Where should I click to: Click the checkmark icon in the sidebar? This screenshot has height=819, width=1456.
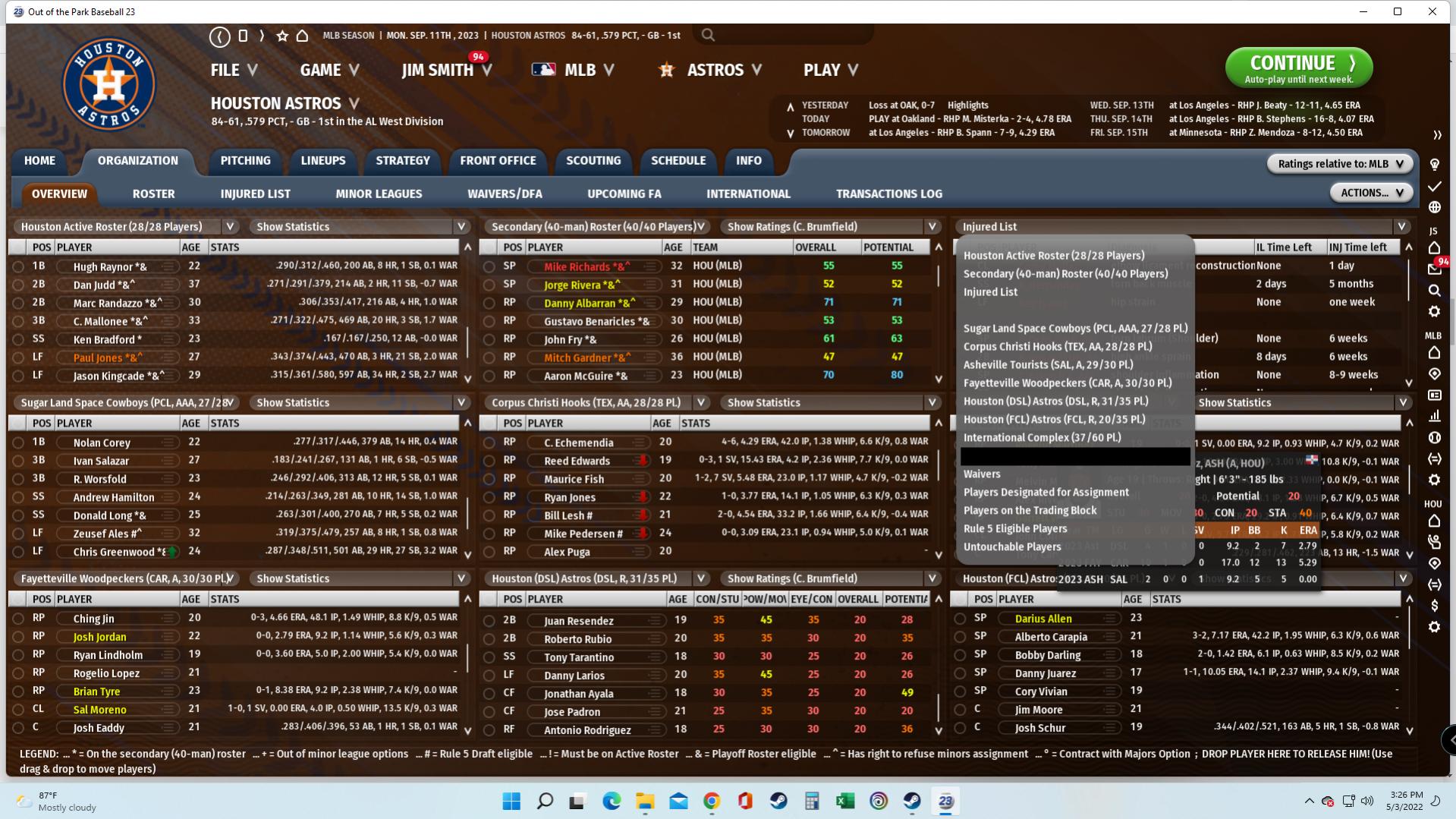tap(1434, 186)
